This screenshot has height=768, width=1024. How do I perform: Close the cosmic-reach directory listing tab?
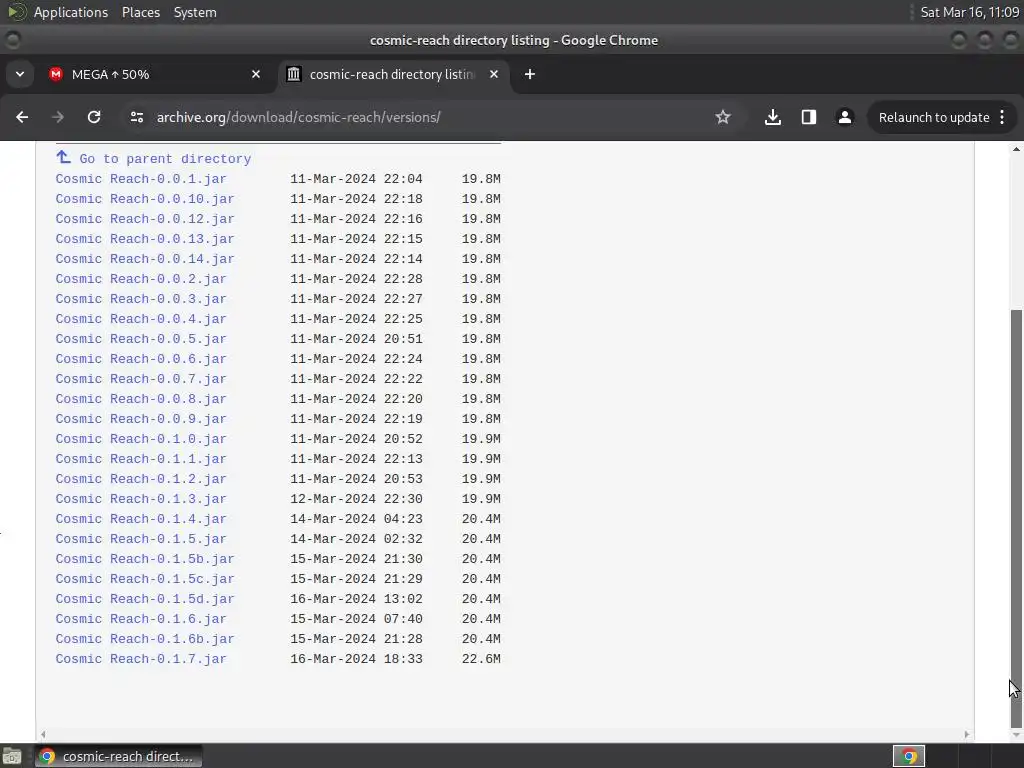click(494, 74)
